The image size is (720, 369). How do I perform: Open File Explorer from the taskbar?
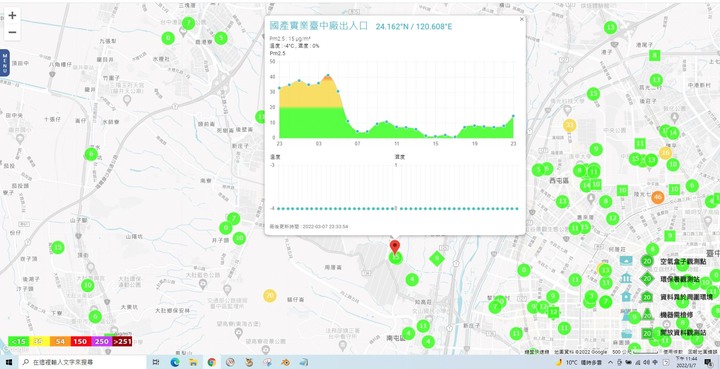click(x=193, y=362)
